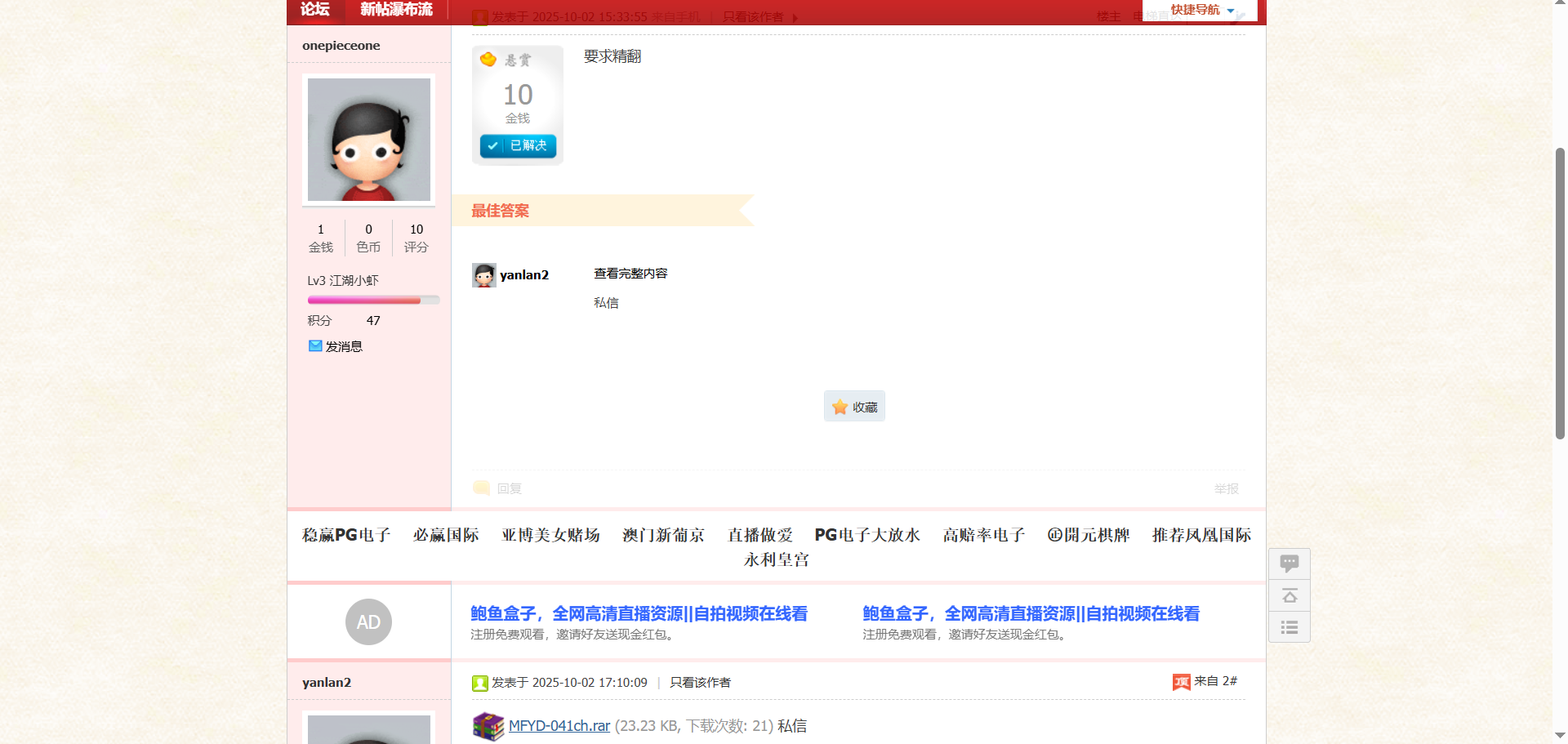Open first 鲍鱼盒子 ad headline

639,613
